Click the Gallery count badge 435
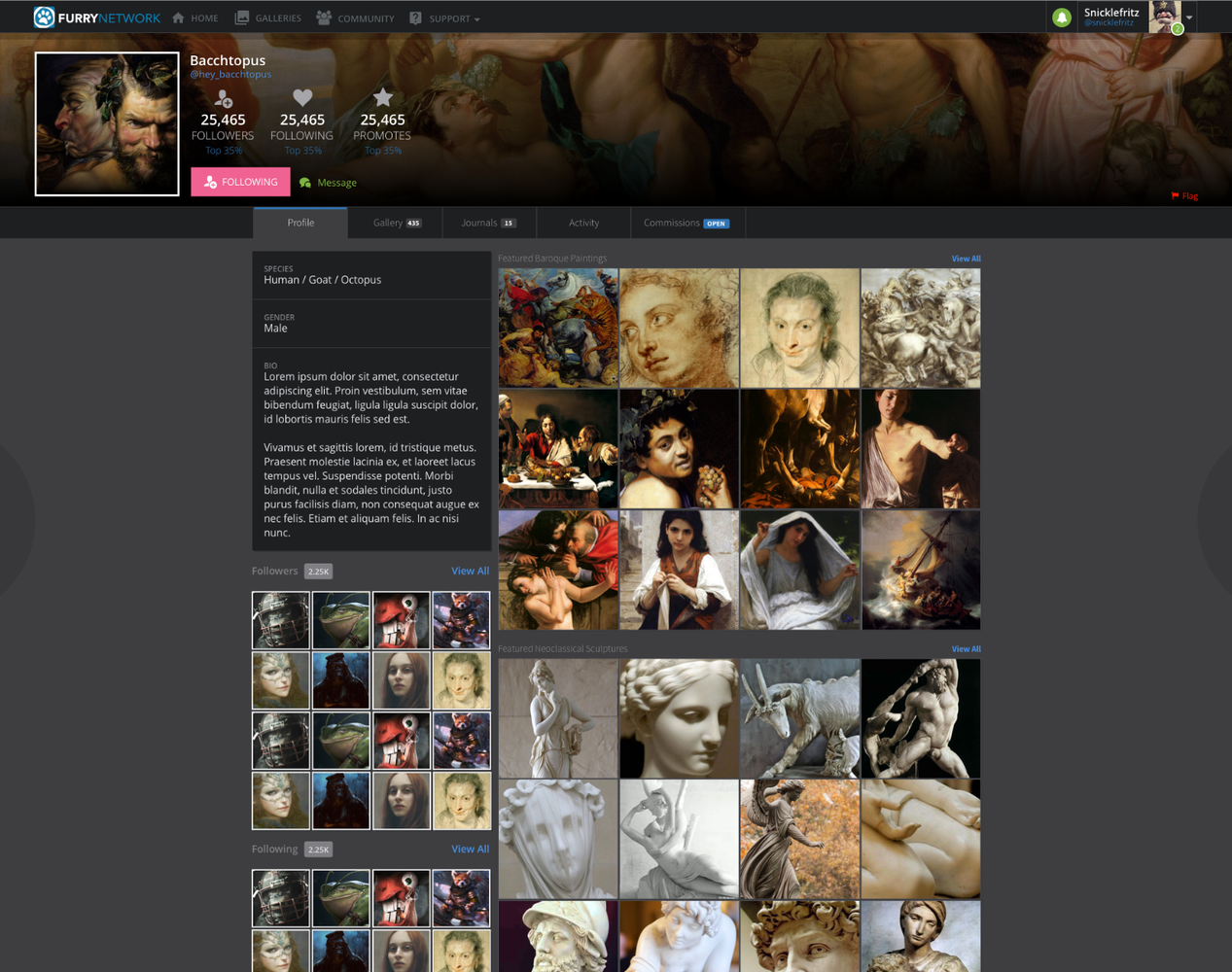Image resolution: width=1232 pixels, height=972 pixels. click(x=413, y=224)
